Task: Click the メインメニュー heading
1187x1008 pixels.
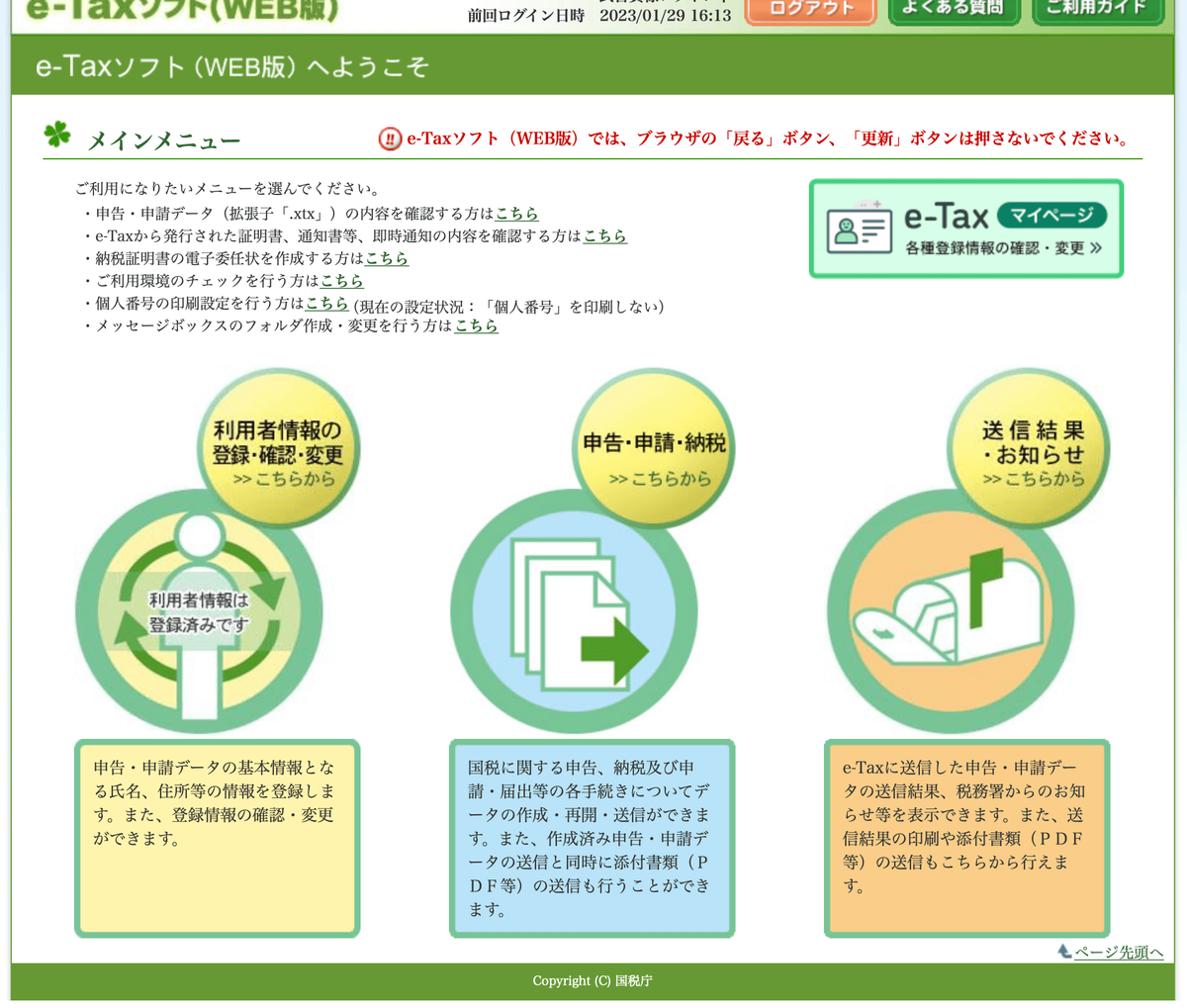Action: (164, 140)
